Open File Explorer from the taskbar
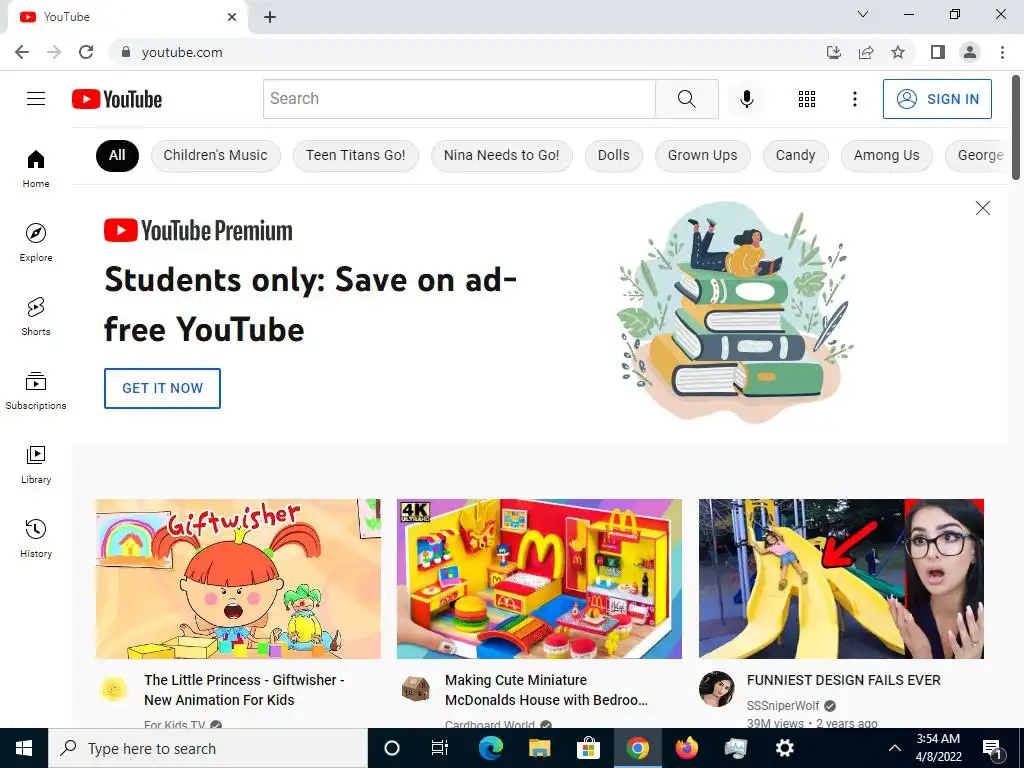This screenshot has height=768, width=1024. point(539,748)
